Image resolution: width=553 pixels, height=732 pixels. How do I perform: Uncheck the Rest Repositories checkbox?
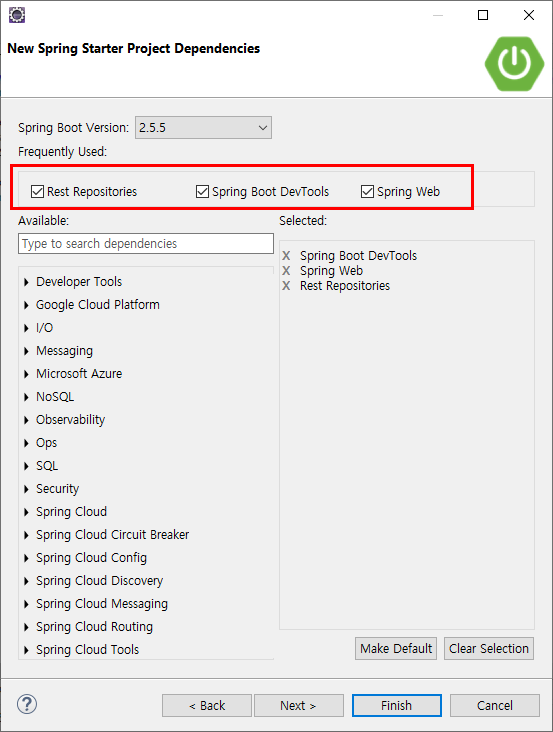(37, 191)
